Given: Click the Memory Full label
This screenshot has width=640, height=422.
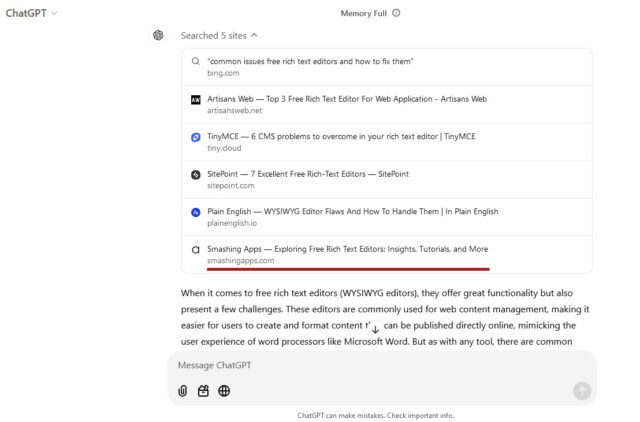Looking at the screenshot, I should [363, 13].
